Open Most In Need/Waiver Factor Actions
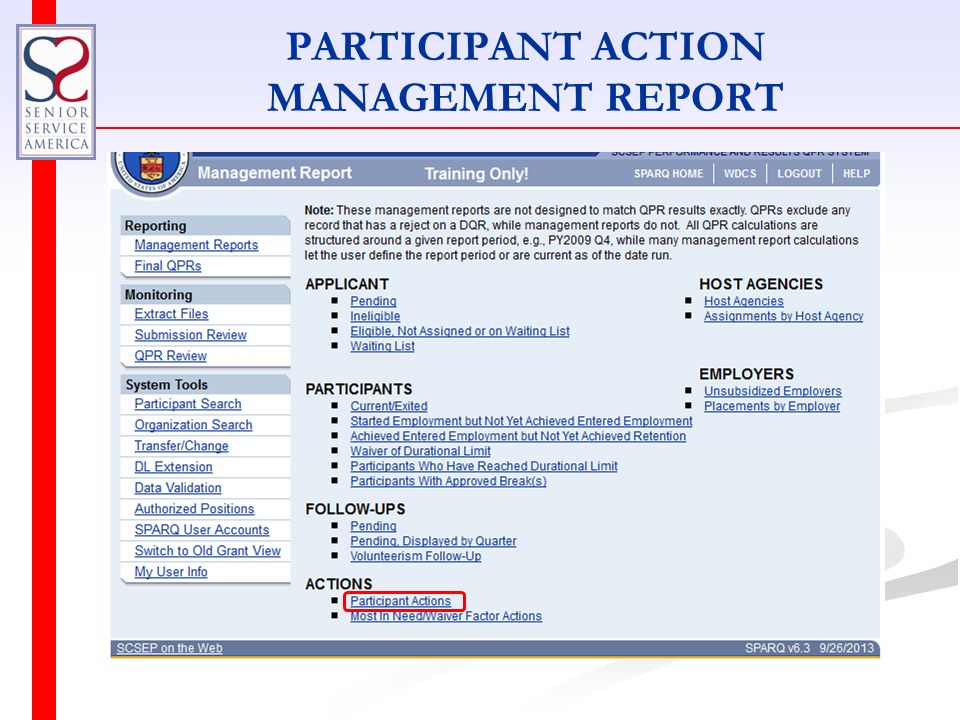 tap(446, 616)
